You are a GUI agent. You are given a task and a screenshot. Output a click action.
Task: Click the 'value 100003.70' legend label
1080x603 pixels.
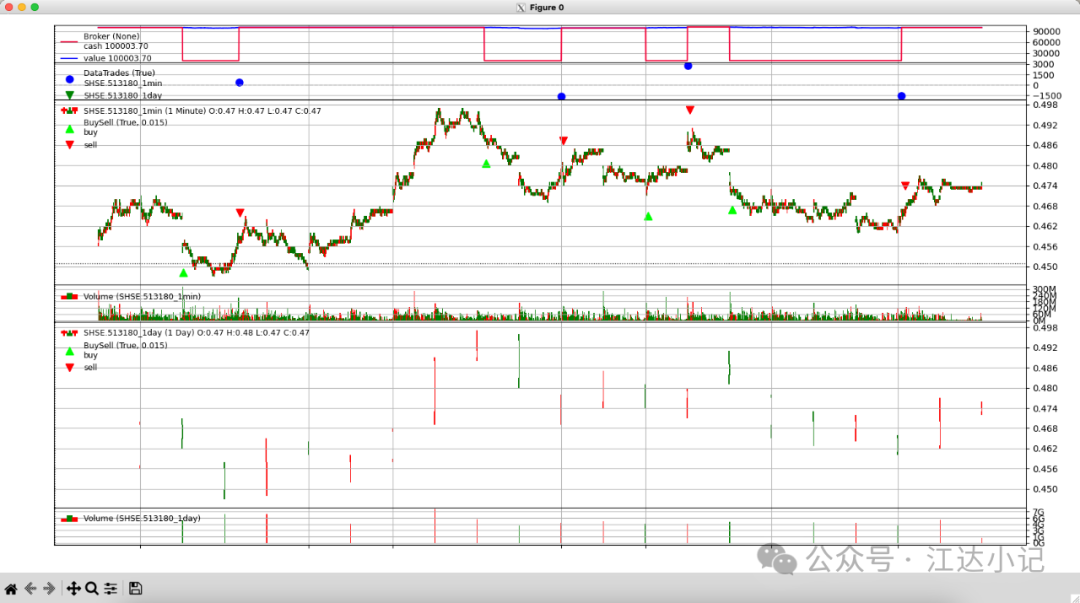tap(117, 58)
